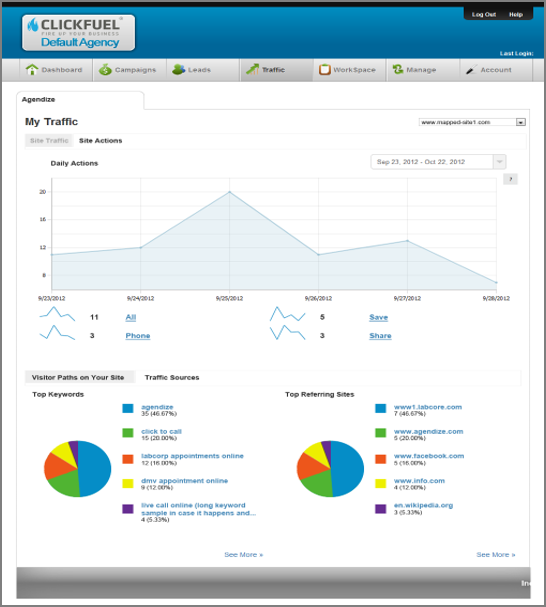Click the sparkline beside the Save count
The image size is (546, 607).
[287, 314]
